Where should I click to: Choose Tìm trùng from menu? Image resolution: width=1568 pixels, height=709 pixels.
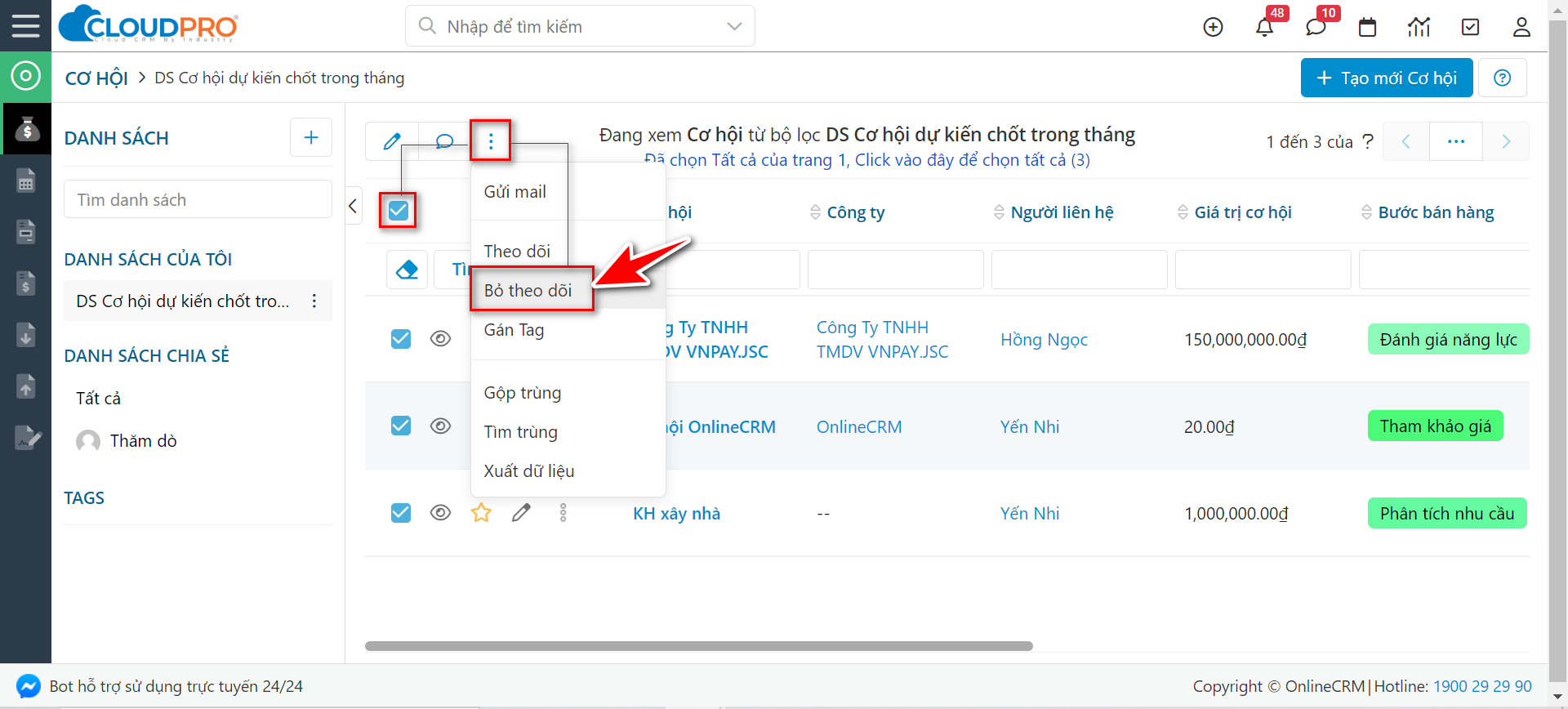pyautogui.click(x=521, y=432)
